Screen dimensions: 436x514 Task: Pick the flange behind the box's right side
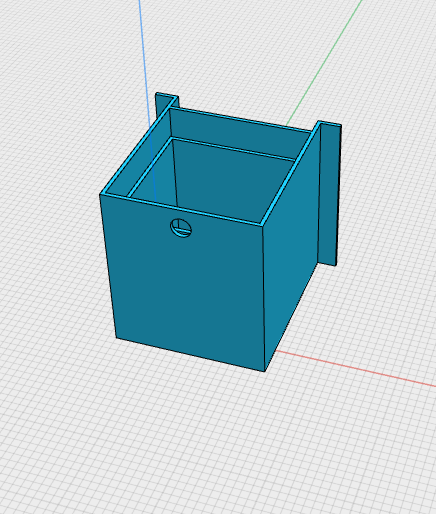(x=329, y=195)
